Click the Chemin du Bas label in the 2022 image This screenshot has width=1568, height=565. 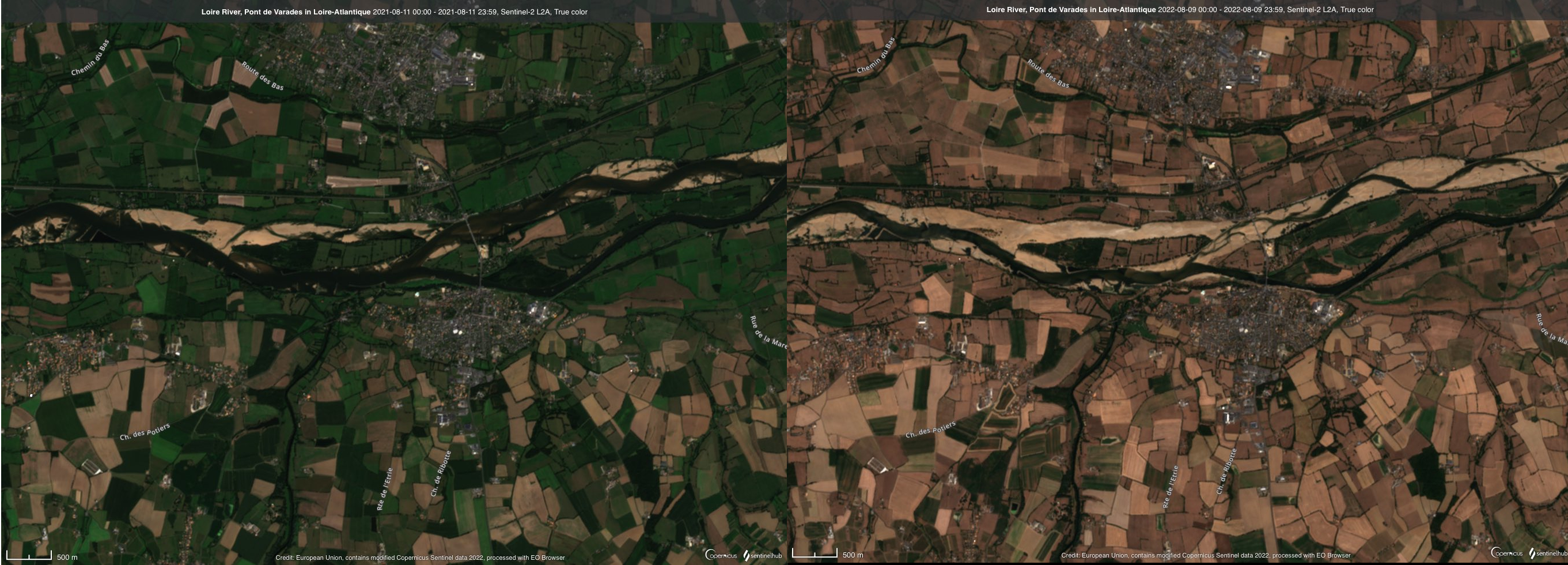point(876,56)
